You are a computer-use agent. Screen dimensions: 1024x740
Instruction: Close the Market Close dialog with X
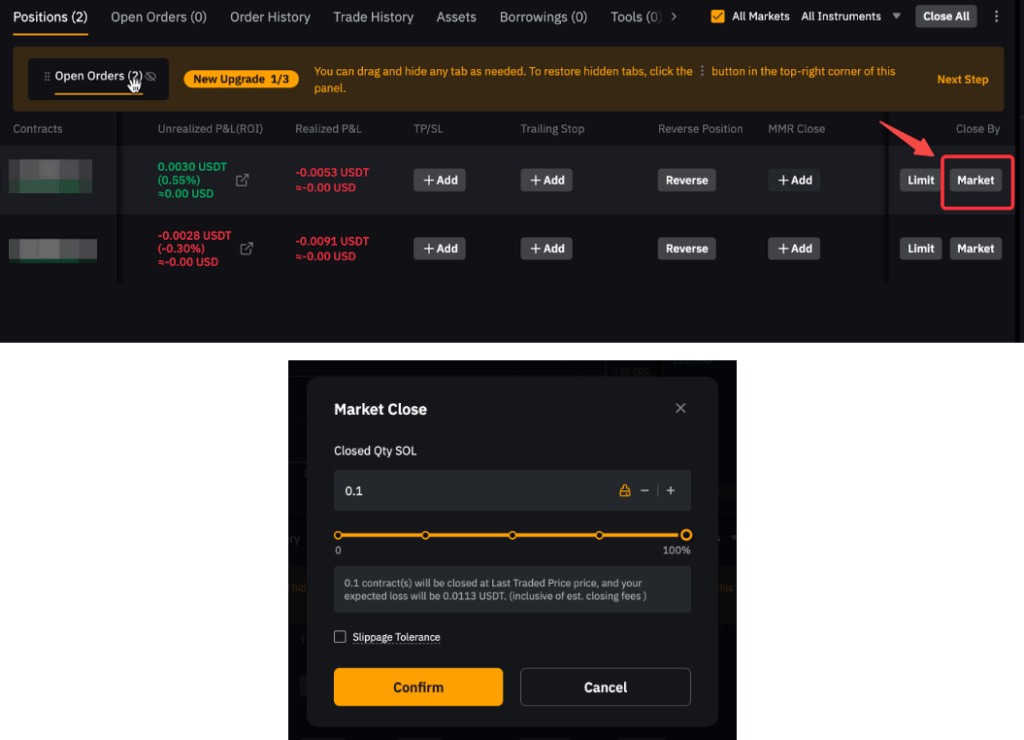click(x=681, y=408)
